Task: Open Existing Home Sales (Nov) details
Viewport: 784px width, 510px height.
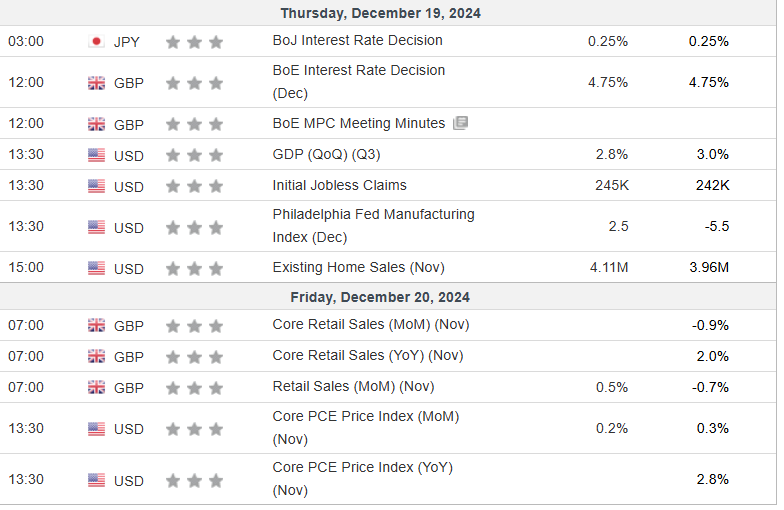Action: click(358, 268)
